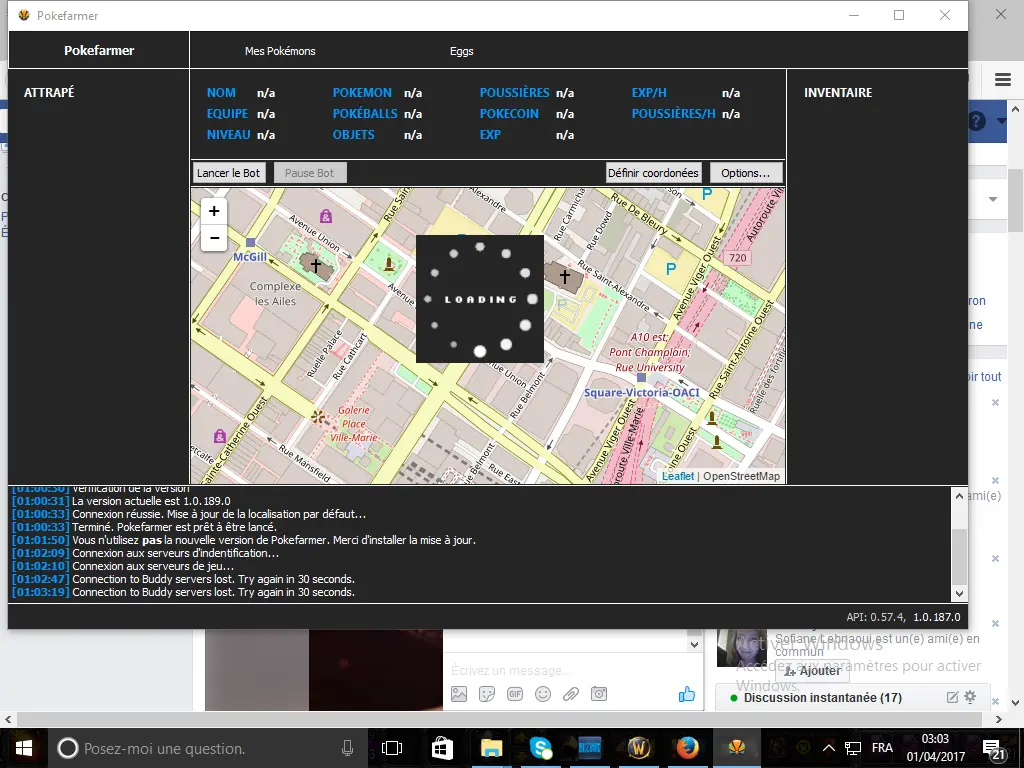Viewport: 1024px width, 768px height.
Task: Attach a file with paperclip icon
Action: tap(571, 694)
